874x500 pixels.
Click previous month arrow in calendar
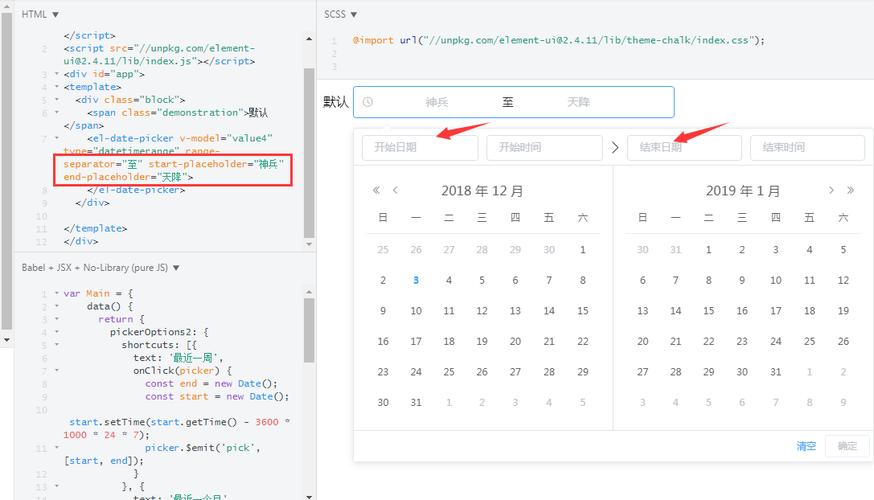396,190
